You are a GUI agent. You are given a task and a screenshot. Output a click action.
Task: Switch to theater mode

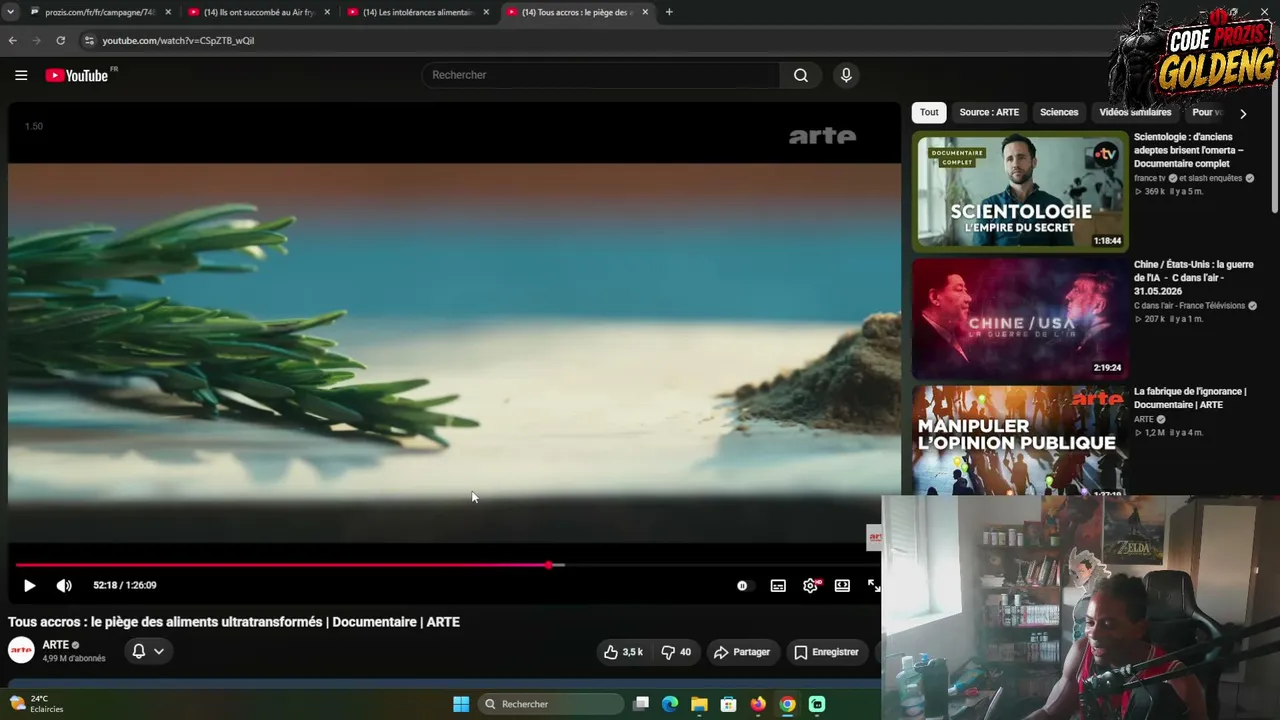842,585
